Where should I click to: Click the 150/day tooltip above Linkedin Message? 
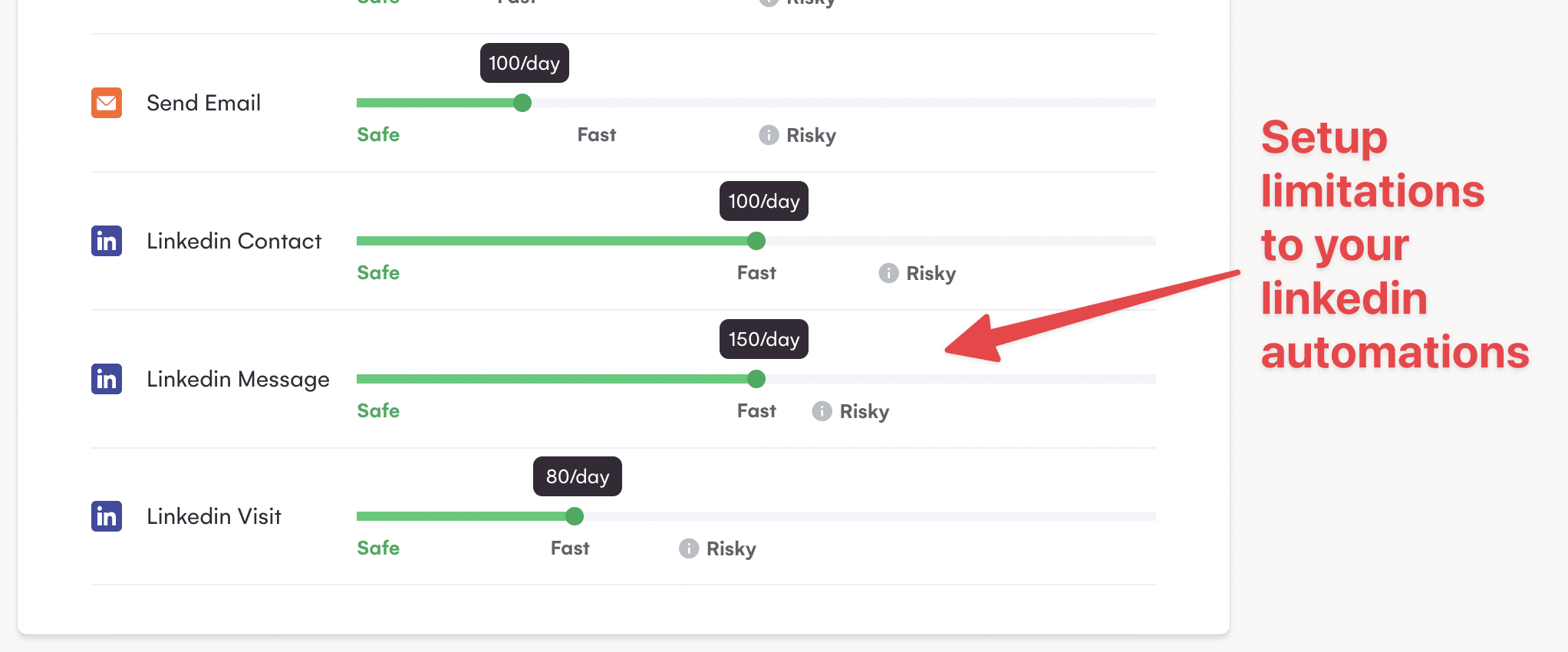[763, 339]
